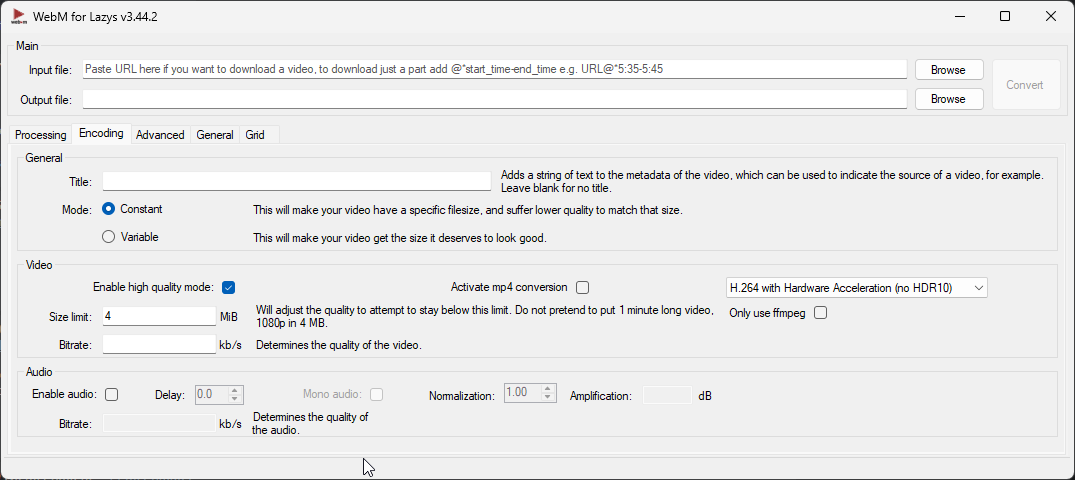Click the Normalization value field
The image size is (1075, 480).
click(522, 394)
